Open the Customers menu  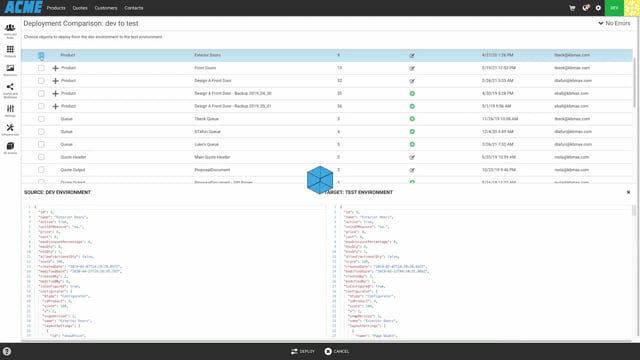(x=106, y=8)
